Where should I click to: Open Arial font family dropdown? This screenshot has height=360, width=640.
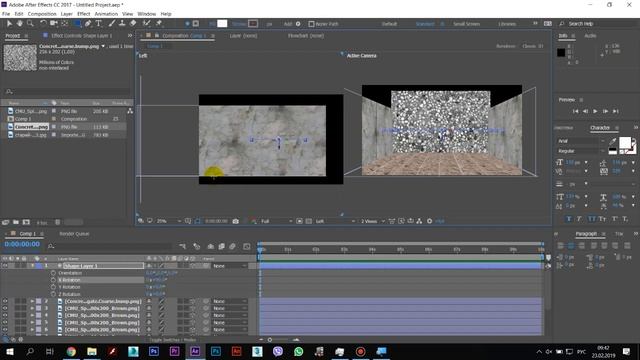581,141
